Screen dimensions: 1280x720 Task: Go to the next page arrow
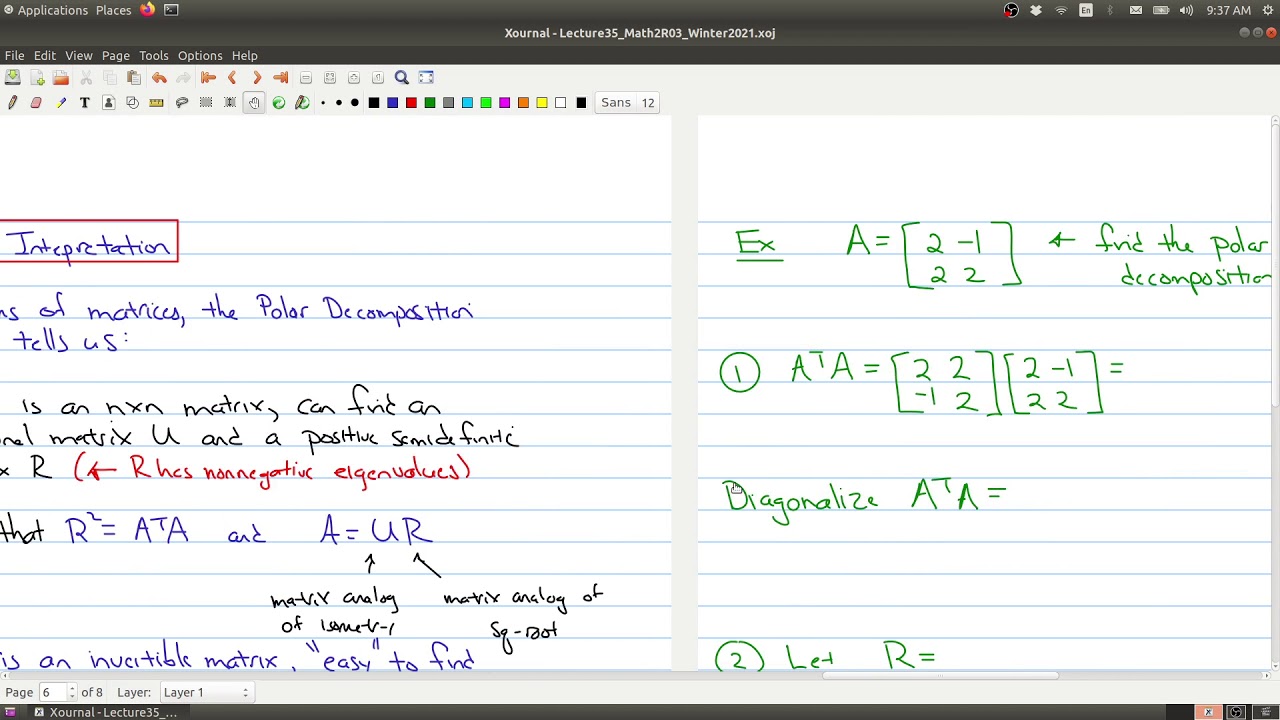(256, 78)
